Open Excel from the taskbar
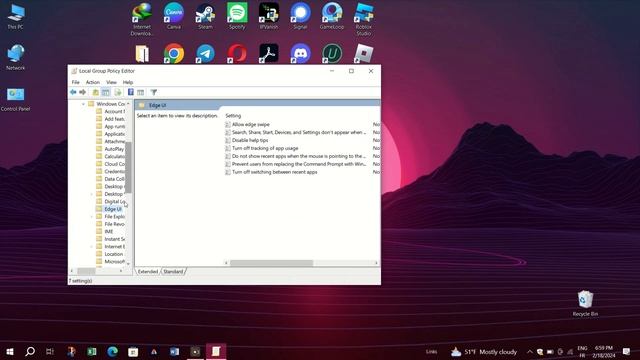The height and width of the screenshot is (360, 640). pyautogui.click(x=92, y=351)
